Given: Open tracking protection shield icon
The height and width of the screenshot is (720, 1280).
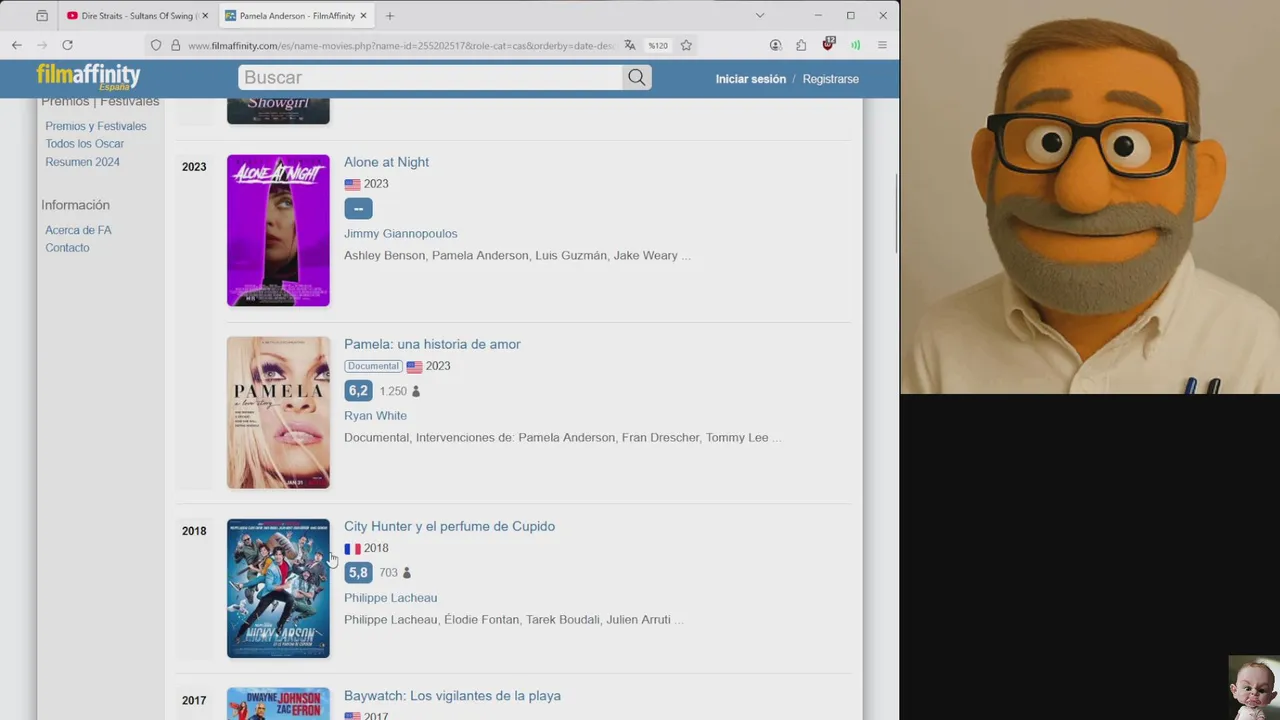Looking at the screenshot, I should [x=156, y=45].
